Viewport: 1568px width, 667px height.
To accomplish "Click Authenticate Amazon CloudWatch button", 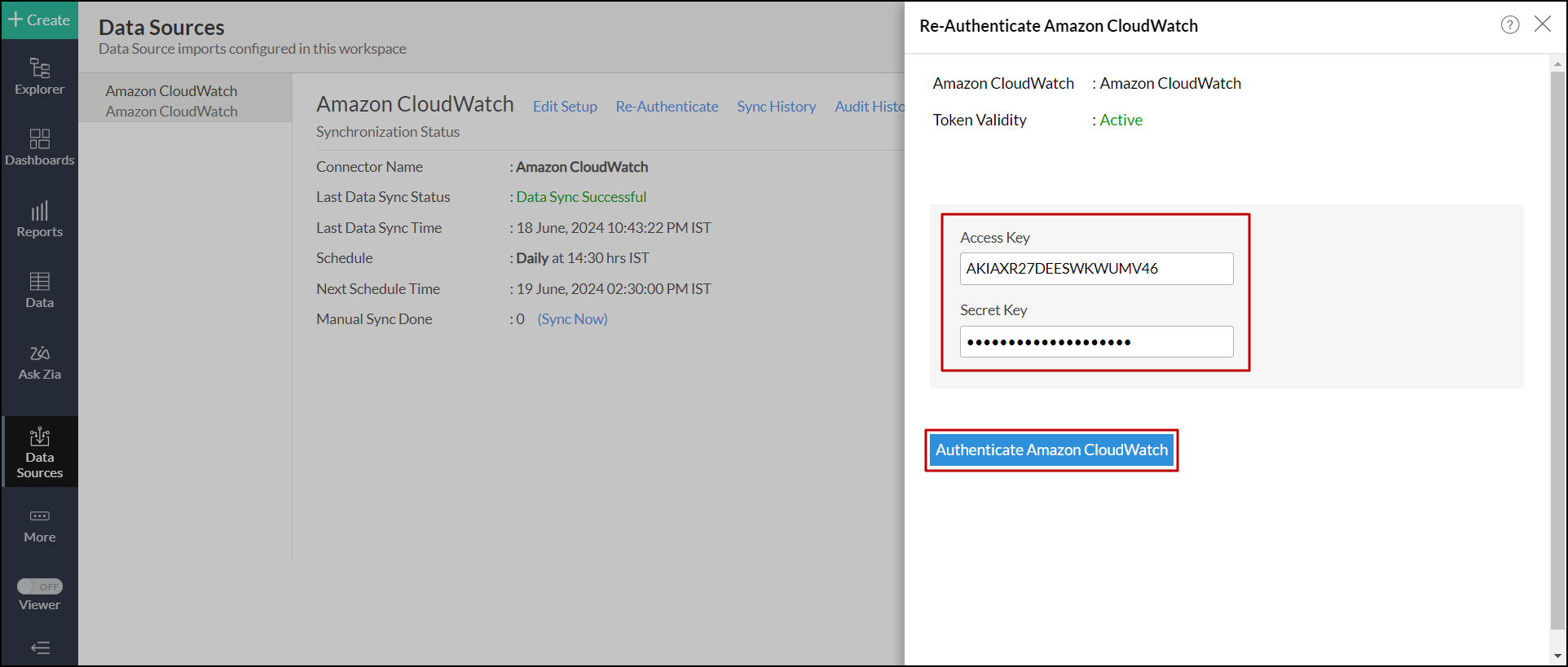I will 1051,450.
